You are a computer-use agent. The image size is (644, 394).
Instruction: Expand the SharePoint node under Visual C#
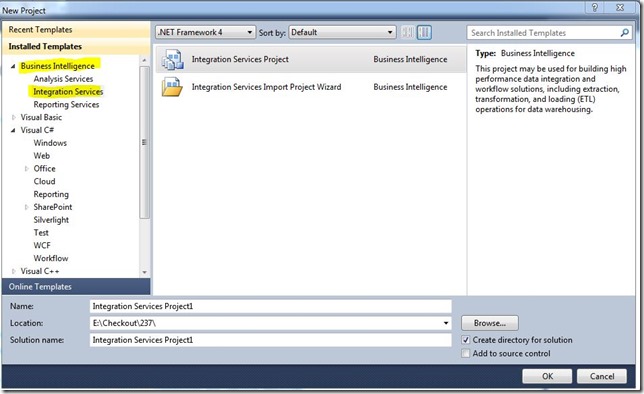(x=26, y=207)
